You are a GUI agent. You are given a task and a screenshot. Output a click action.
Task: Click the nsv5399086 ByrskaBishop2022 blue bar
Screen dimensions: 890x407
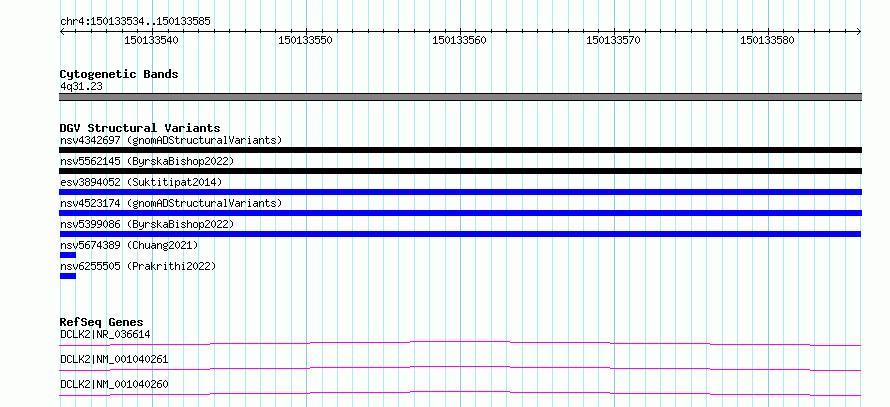coord(460,234)
